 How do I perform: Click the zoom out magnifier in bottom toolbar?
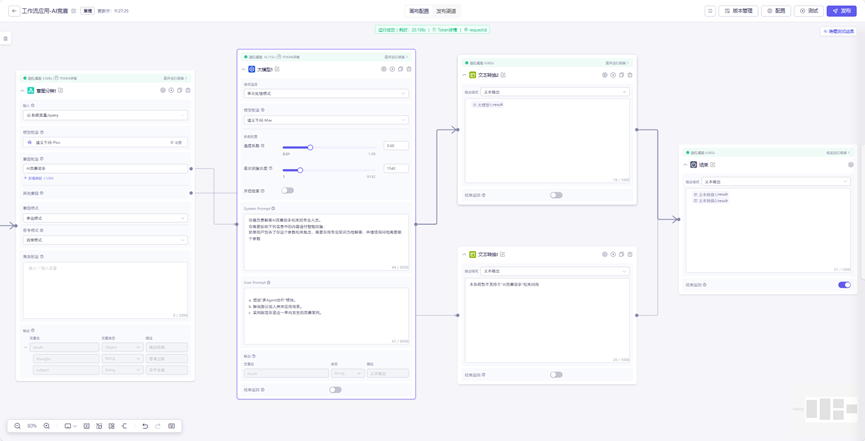(x=18, y=426)
